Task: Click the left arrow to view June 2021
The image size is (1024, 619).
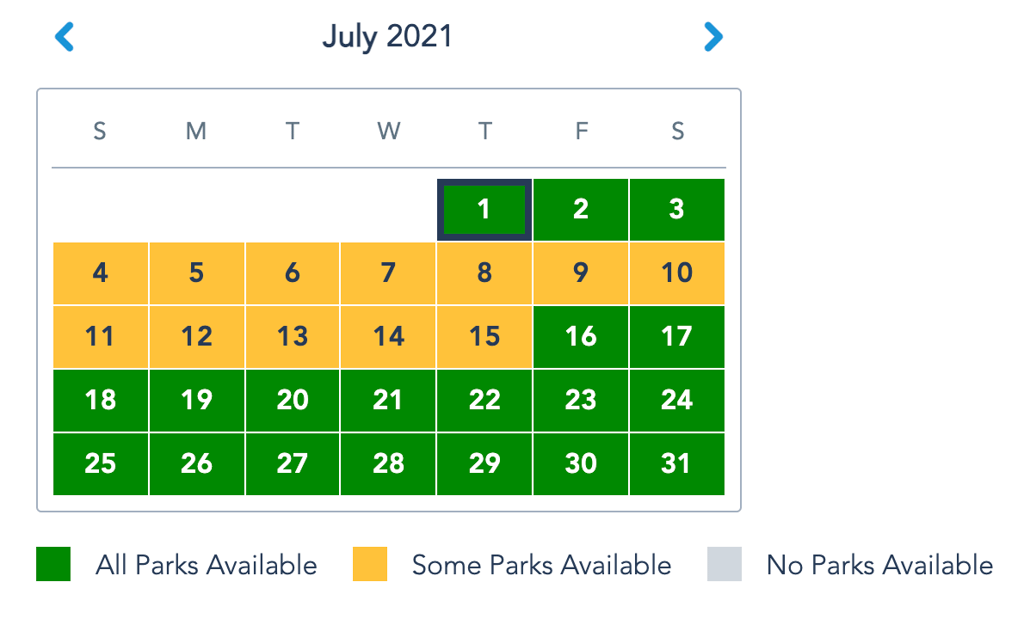Action: [64, 36]
